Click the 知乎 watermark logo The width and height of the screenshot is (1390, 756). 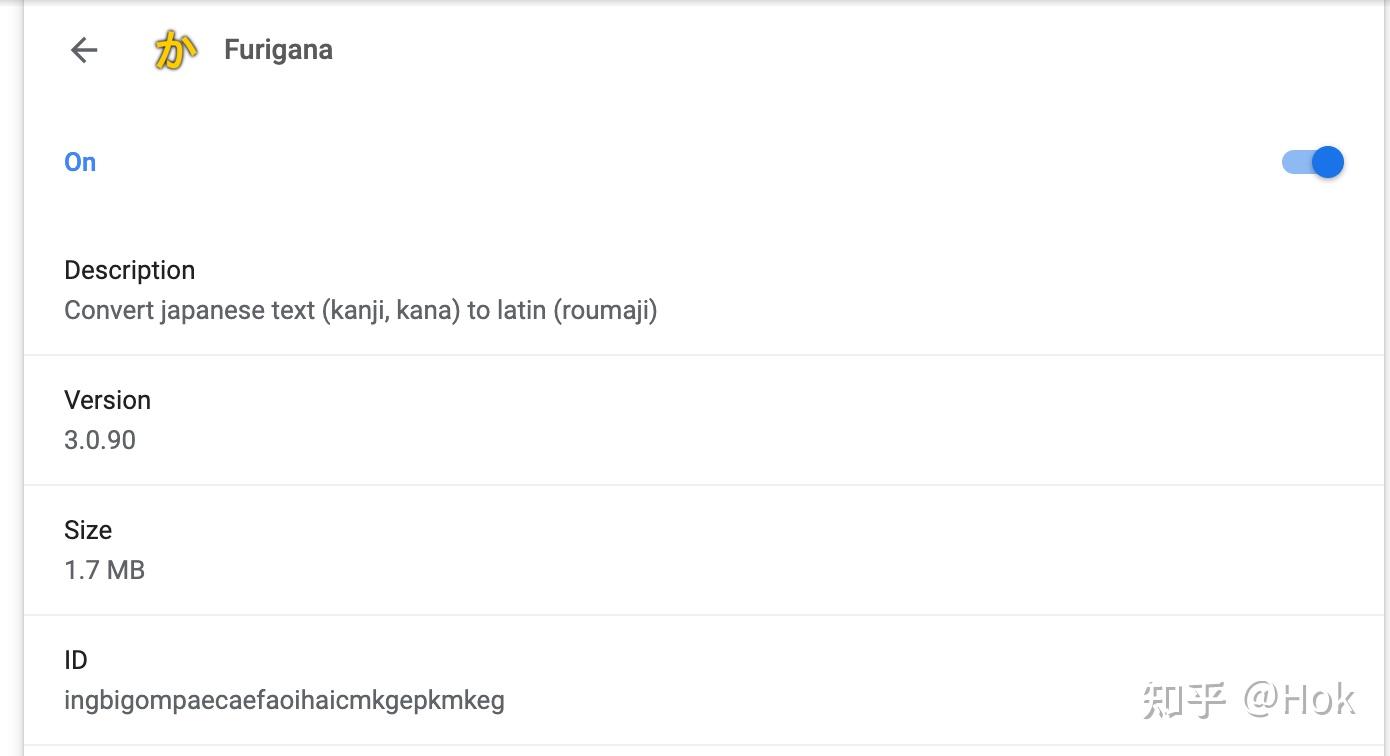pyautogui.click(x=1184, y=700)
